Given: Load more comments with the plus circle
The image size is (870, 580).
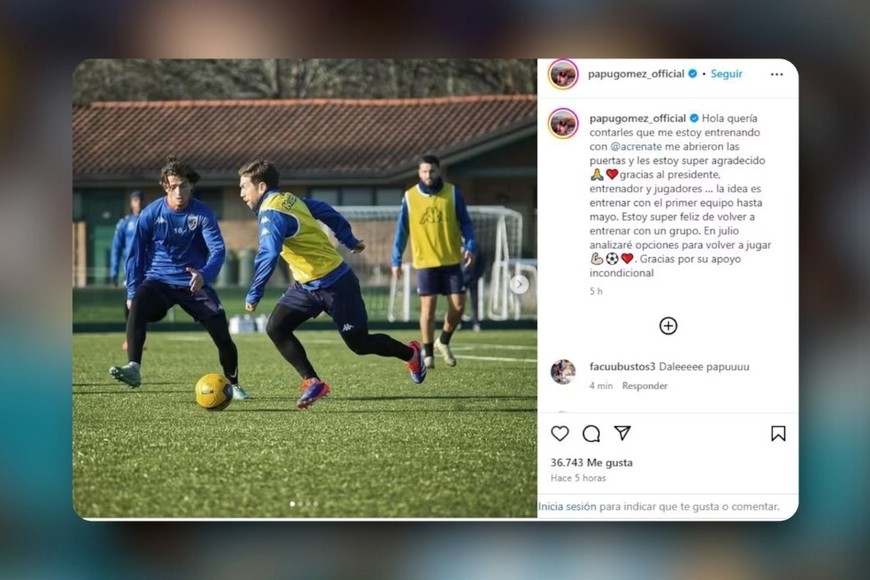Looking at the screenshot, I should tap(668, 326).
